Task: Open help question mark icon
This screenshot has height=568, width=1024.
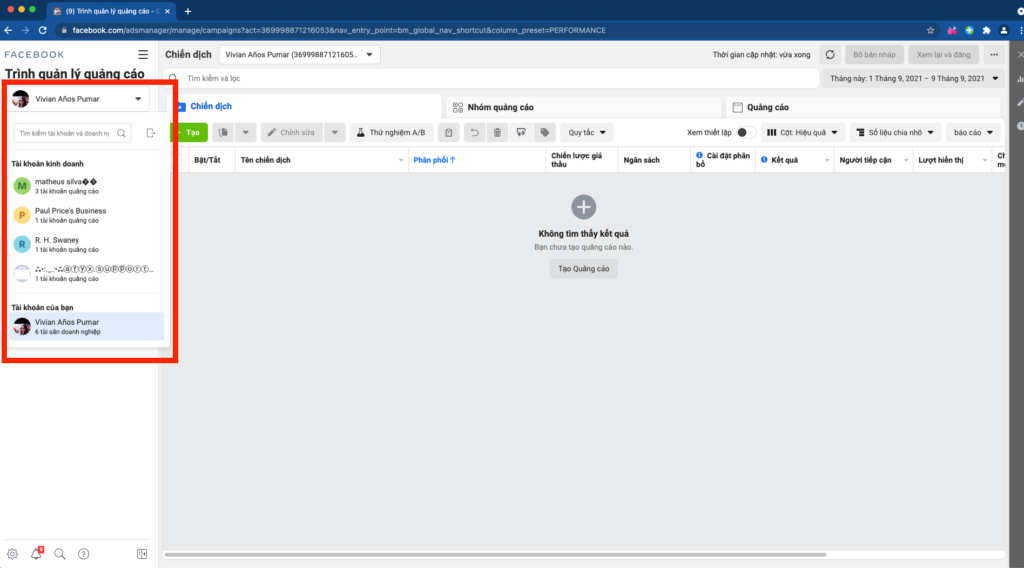Action: (x=84, y=554)
